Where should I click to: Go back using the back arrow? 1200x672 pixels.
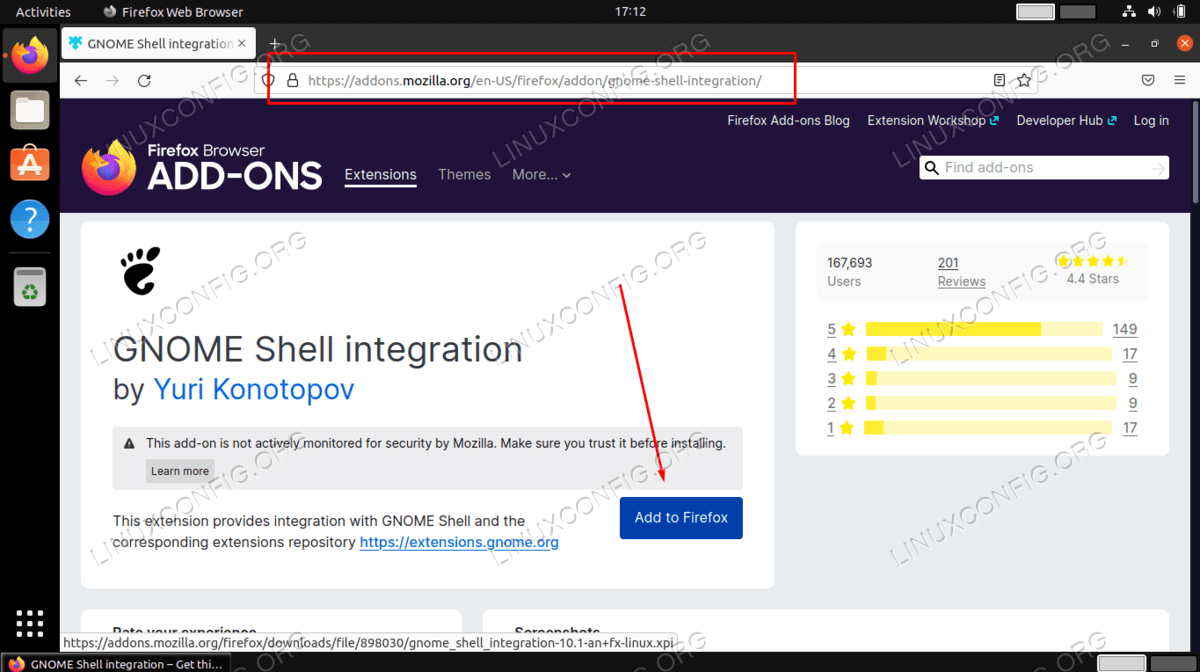tap(81, 81)
